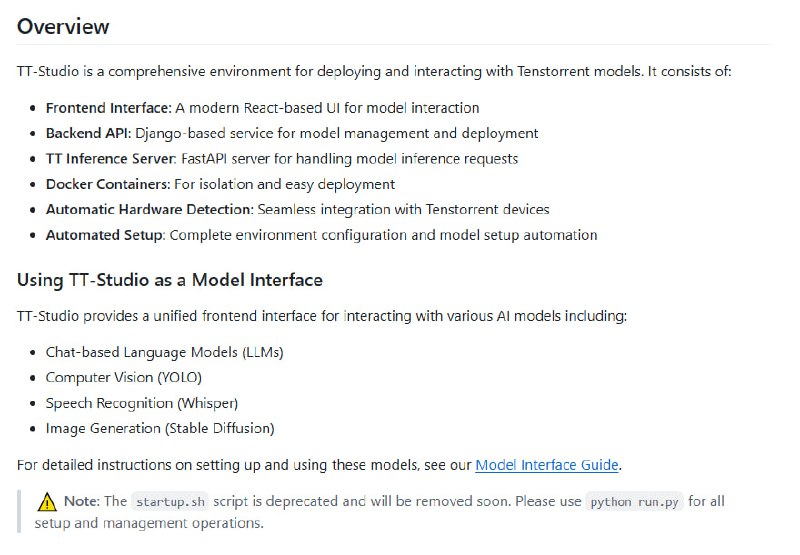Click the Image Generation (Stable Diffusion) item
Screen dimensions: 800x555
[x=159, y=428]
